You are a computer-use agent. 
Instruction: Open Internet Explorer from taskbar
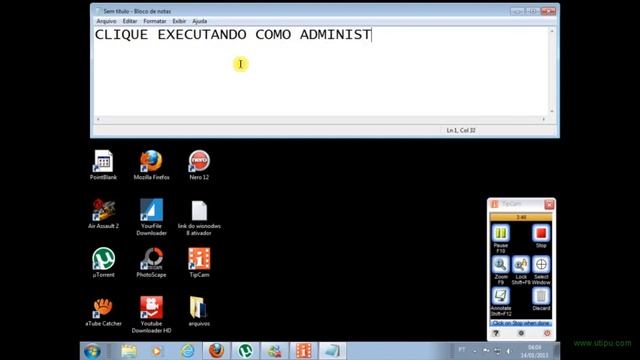click(187, 351)
